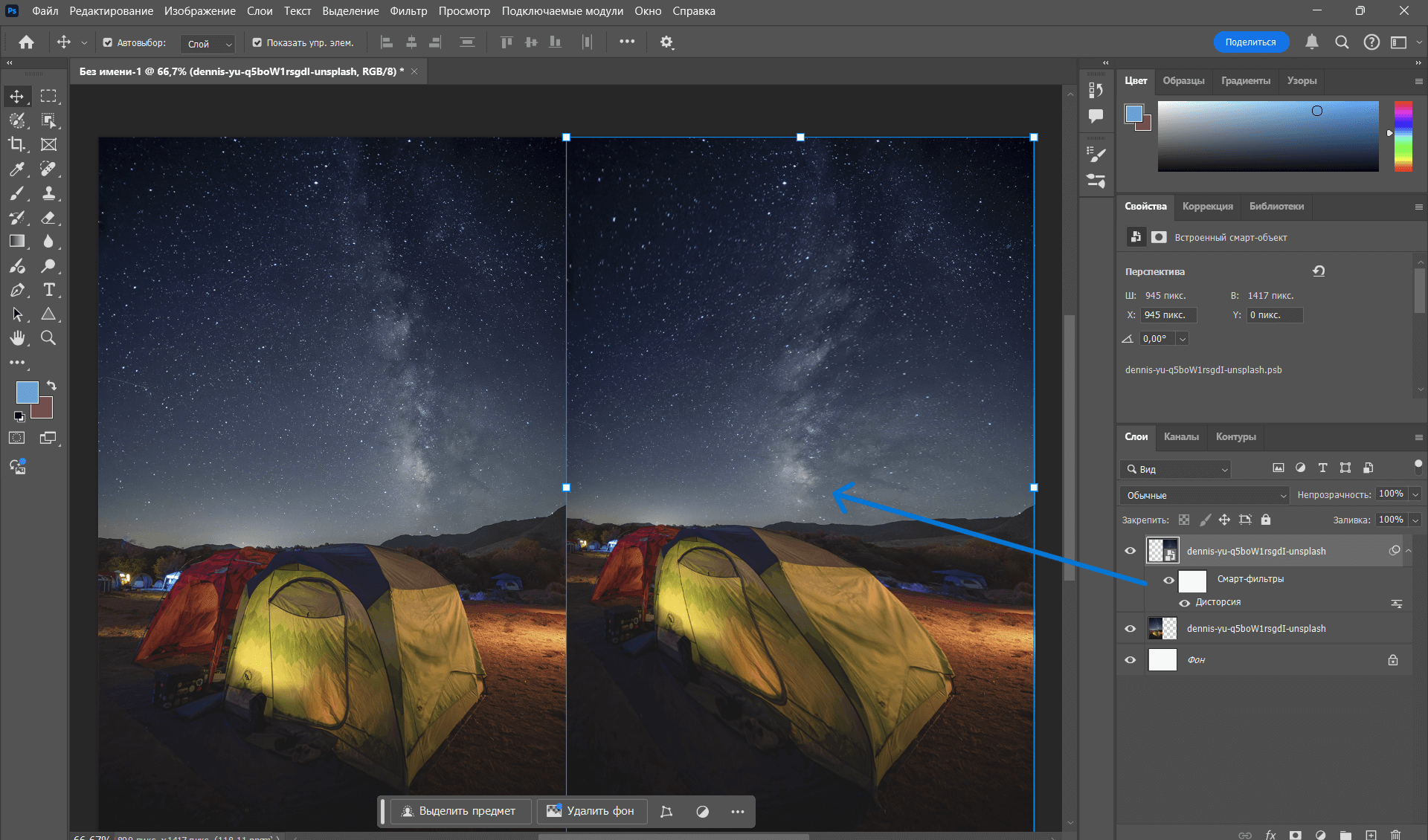Select the Rectangular Marquee tool
Viewport: 1428px width, 840px height.
[x=48, y=97]
